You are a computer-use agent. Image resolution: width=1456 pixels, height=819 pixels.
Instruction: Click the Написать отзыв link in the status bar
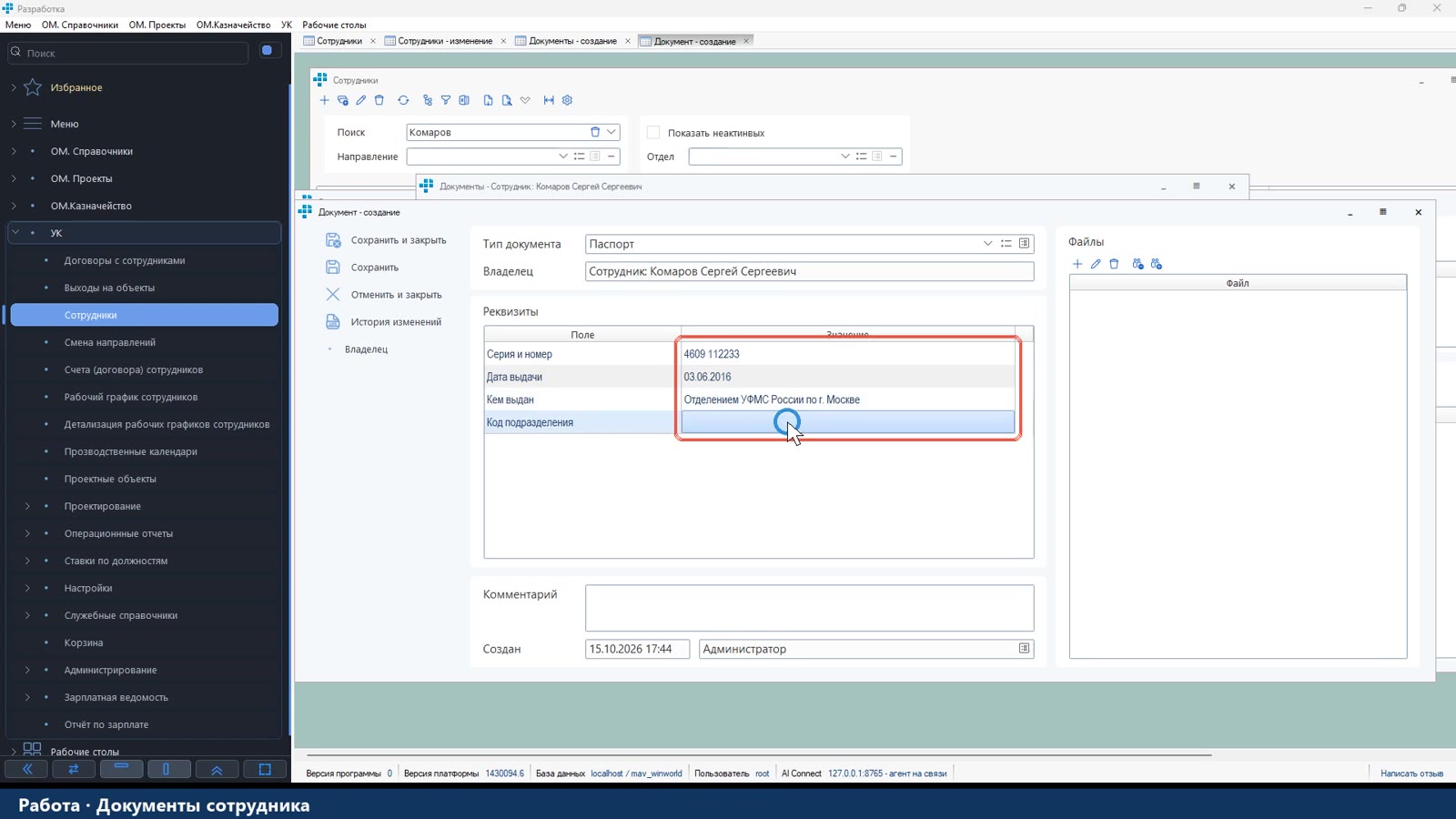coord(1411,773)
